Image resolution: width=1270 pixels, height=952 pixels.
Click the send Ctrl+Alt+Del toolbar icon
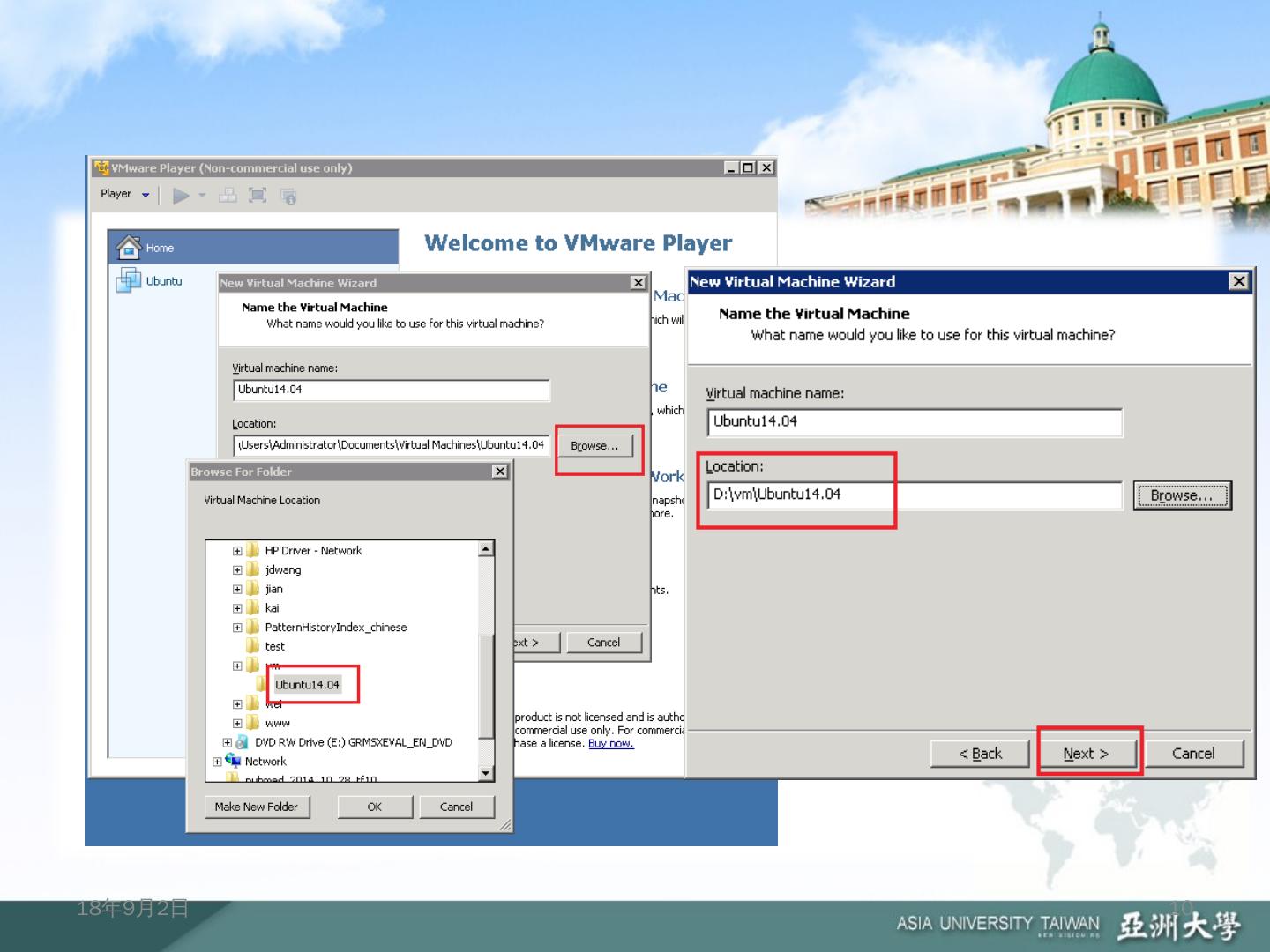point(228,196)
